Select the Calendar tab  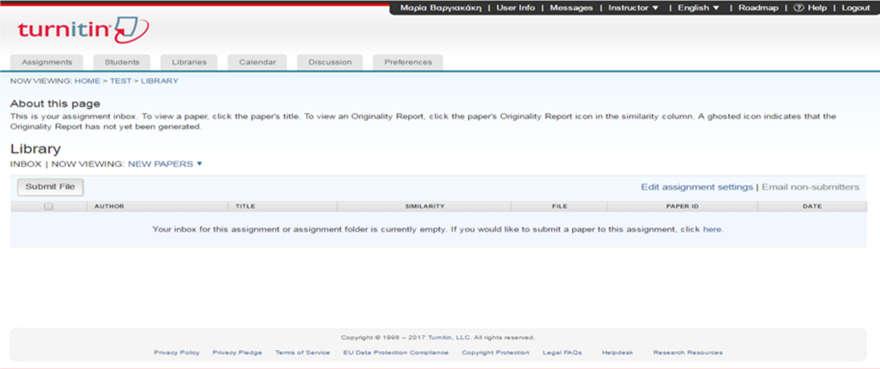point(257,62)
